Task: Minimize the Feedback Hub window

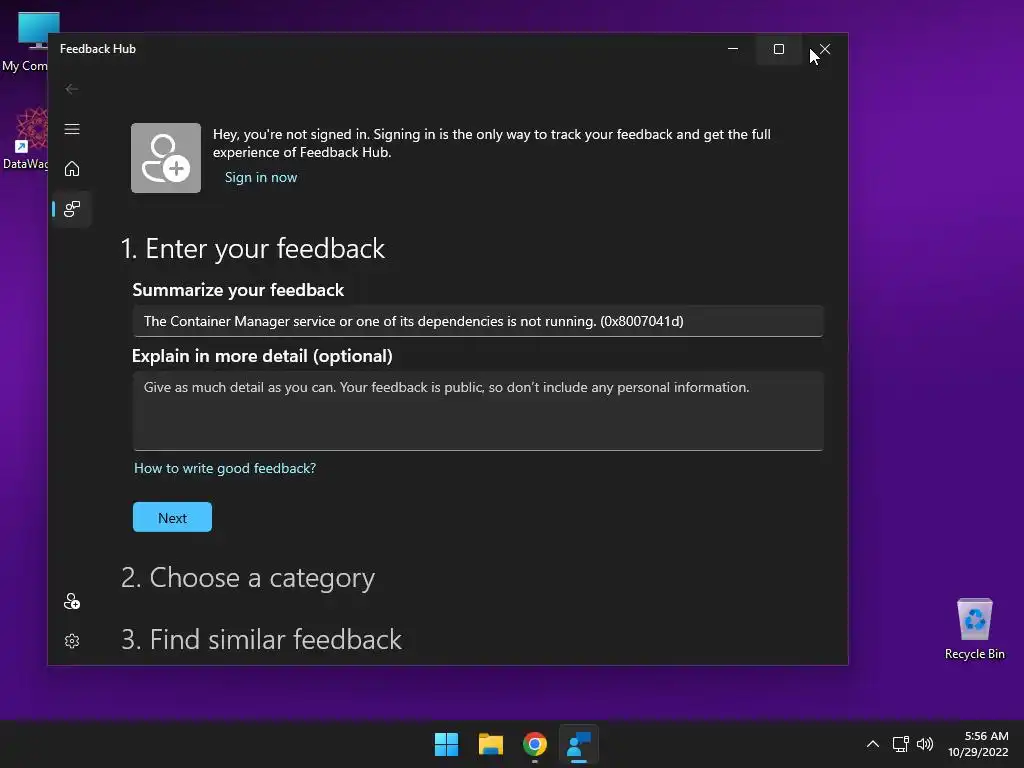Action: [x=733, y=49]
